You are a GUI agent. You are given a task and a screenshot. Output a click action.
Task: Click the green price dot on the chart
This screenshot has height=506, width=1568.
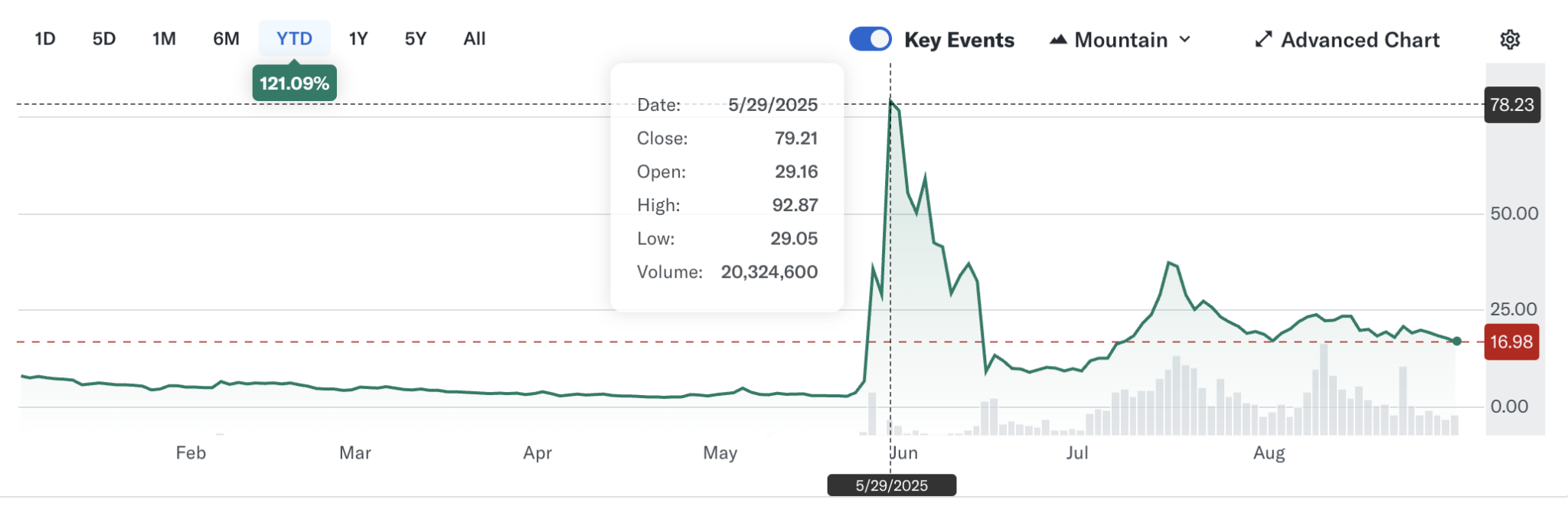coord(1456,341)
